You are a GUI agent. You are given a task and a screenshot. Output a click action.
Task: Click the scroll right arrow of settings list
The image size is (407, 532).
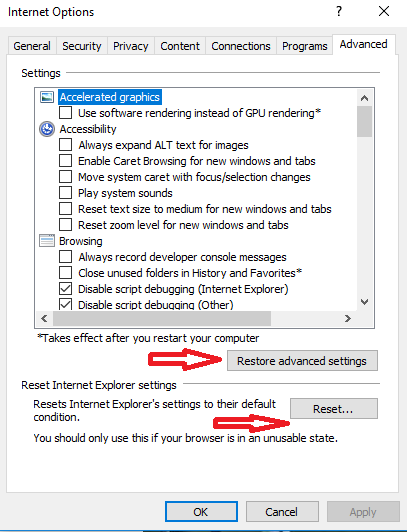coord(348,318)
